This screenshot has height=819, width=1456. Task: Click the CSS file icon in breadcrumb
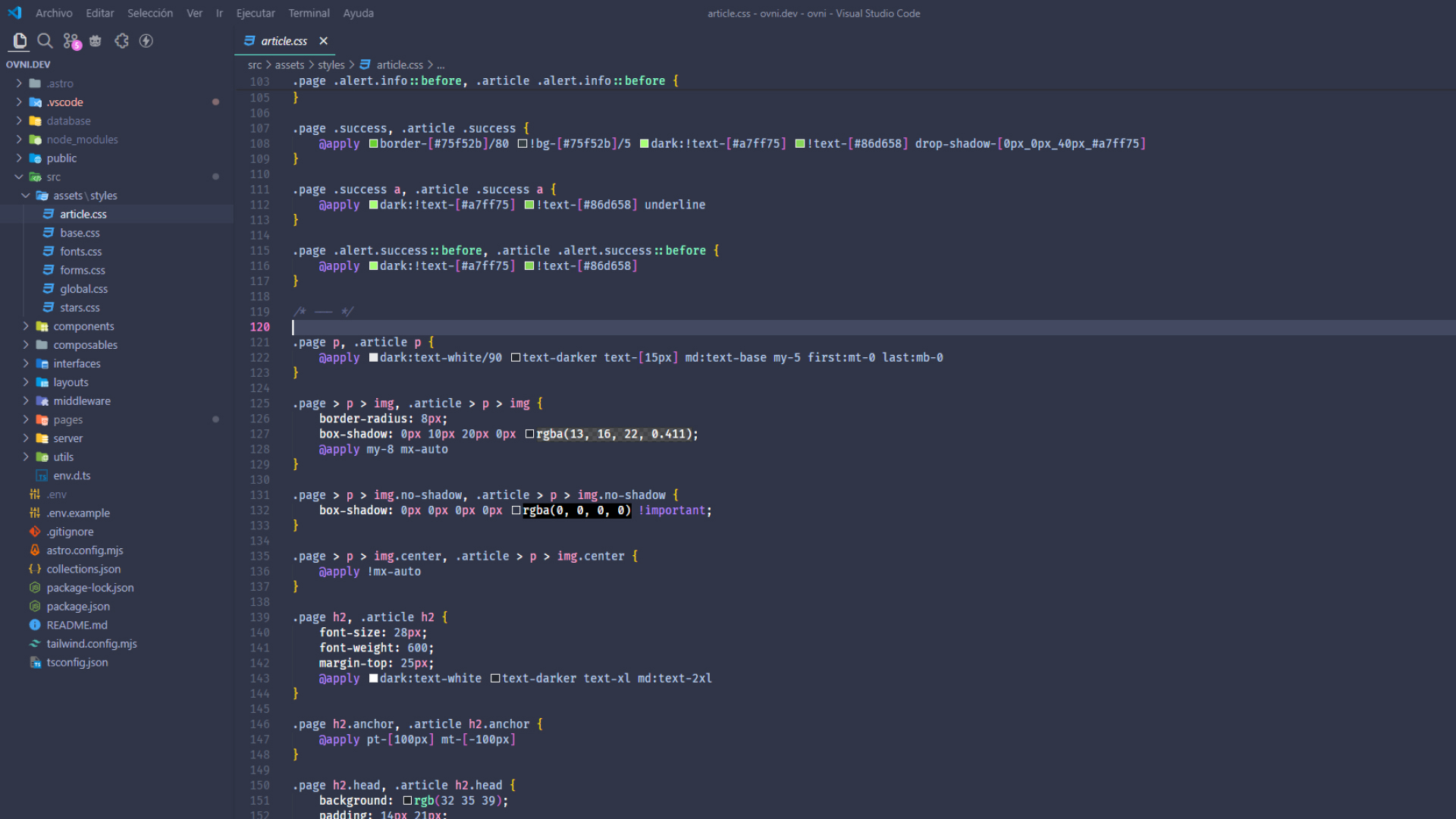366,64
